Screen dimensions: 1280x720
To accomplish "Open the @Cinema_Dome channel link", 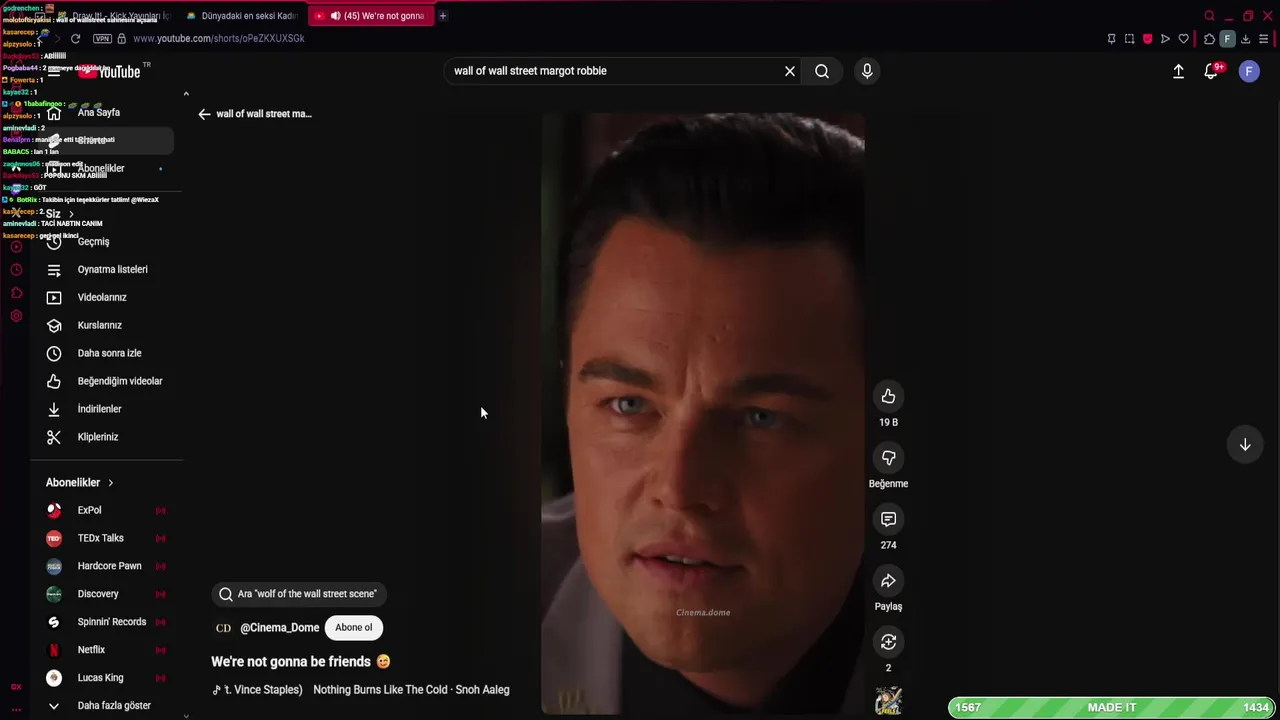I will (280, 628).
